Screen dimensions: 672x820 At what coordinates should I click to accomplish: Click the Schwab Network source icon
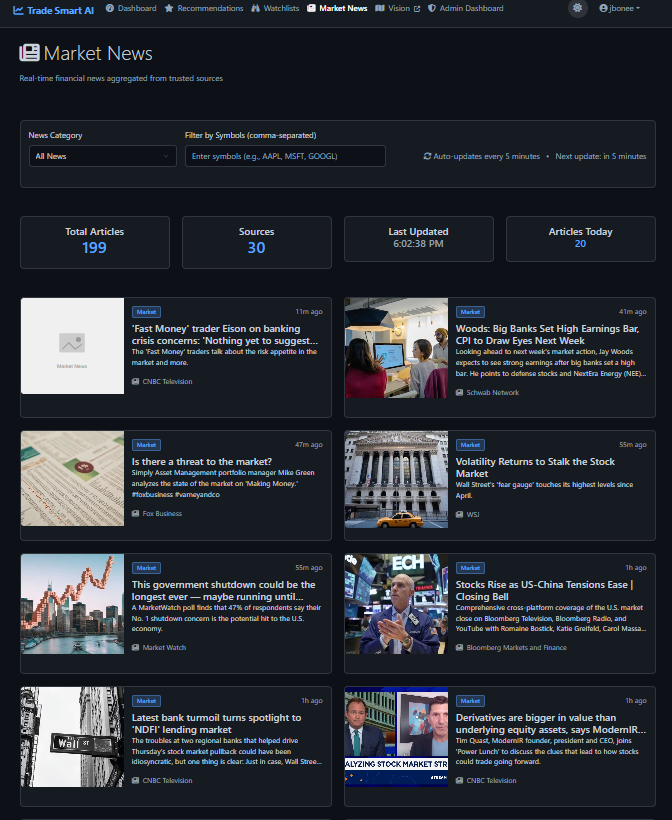point(460,392)
